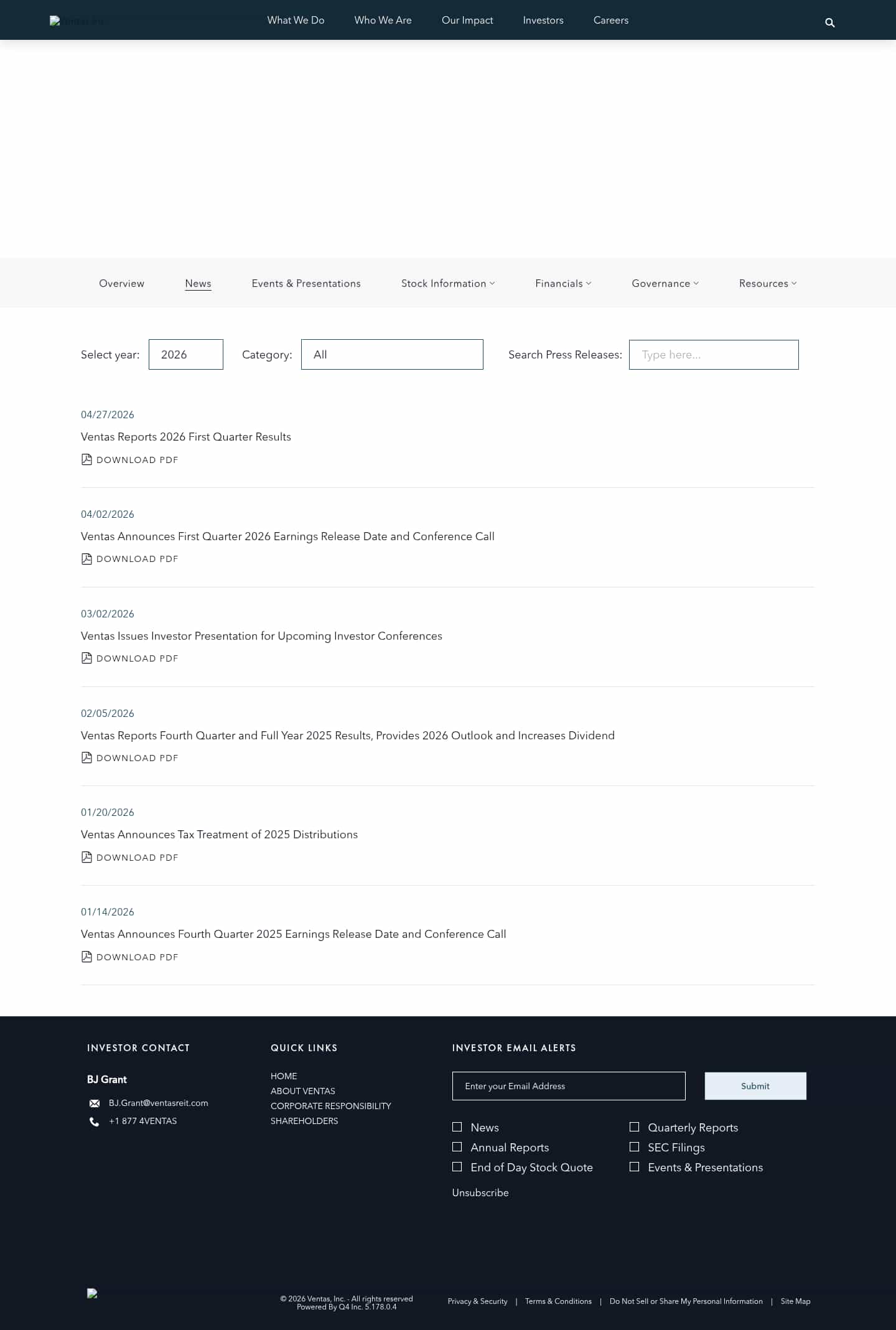Check the Quarterly Reports alert box
This screenshot has height=1330, width=896.
point(634,1126)
